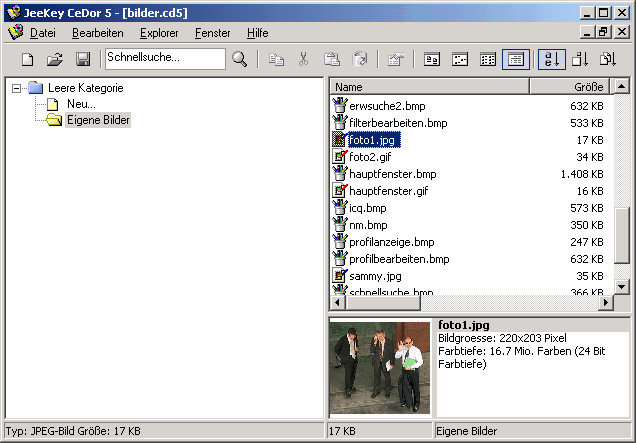Select sammy.jpg in the file list
Screen dimensions: 636x443
click(x=375, y=276)
